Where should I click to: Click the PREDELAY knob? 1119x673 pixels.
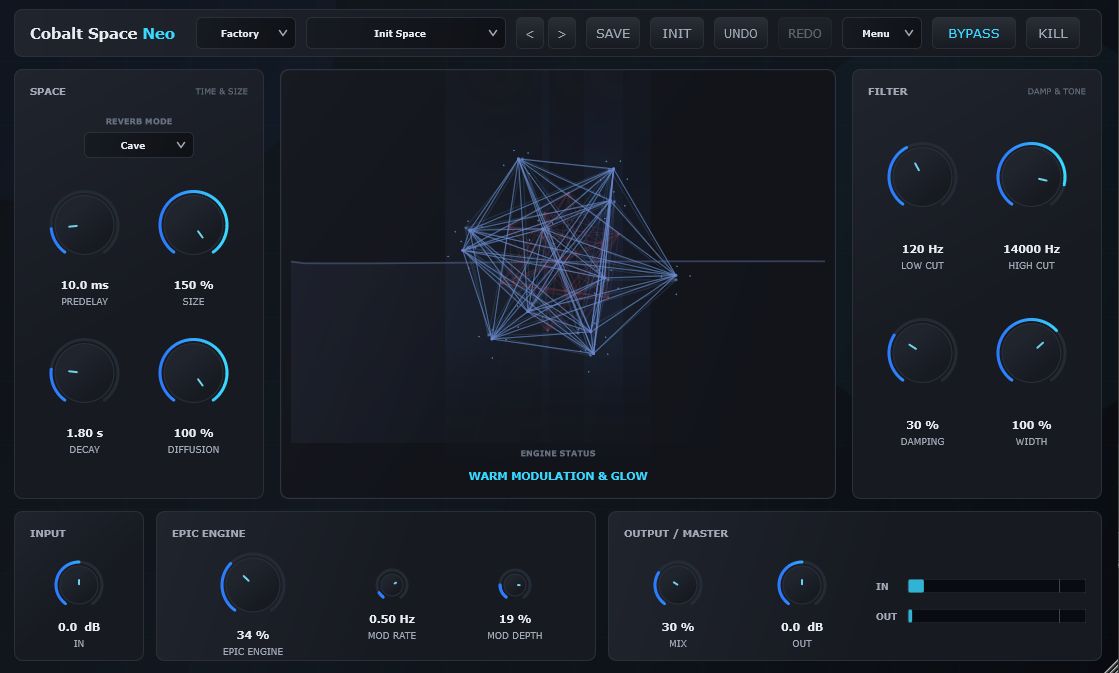84,225
